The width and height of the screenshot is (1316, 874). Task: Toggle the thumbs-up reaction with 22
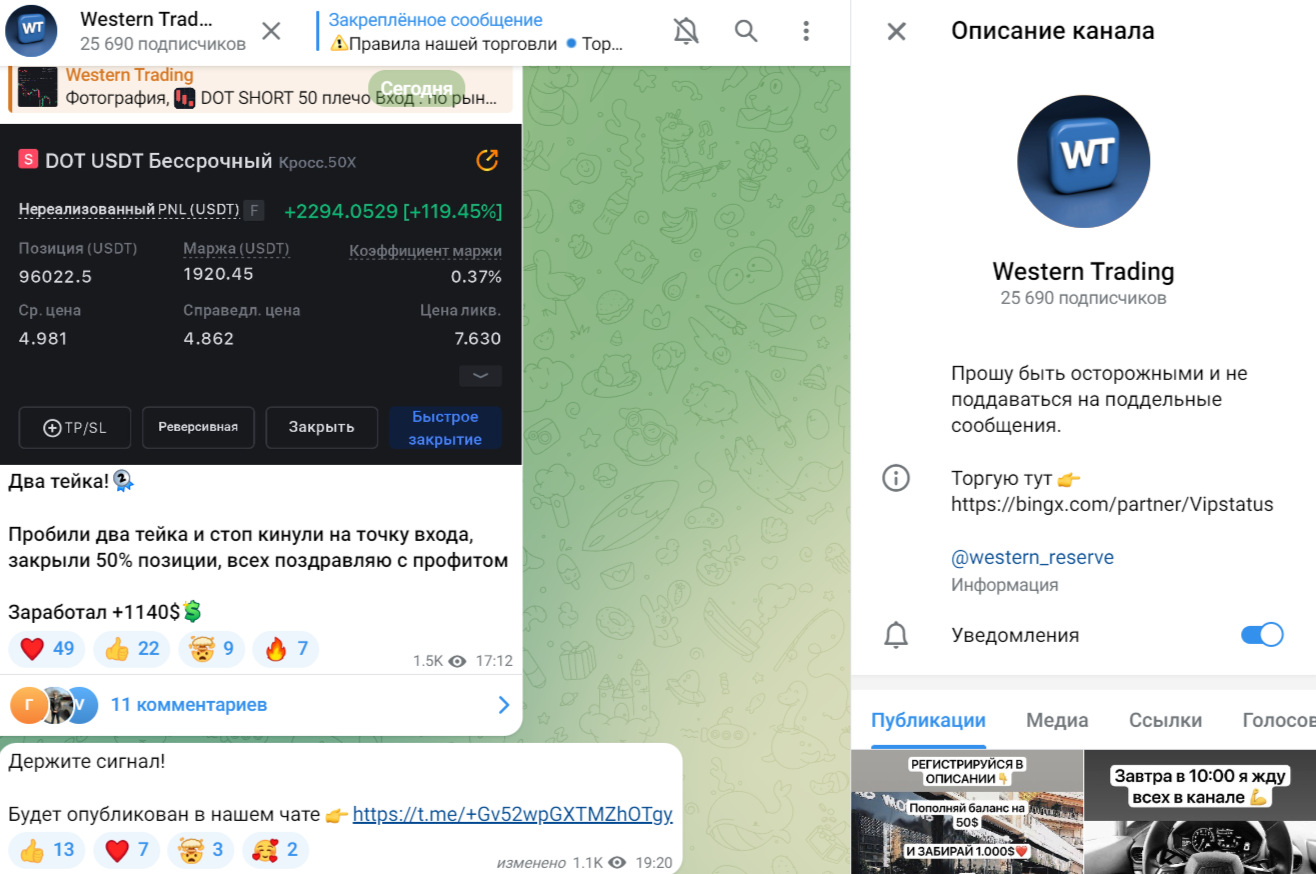click(132, 649)
